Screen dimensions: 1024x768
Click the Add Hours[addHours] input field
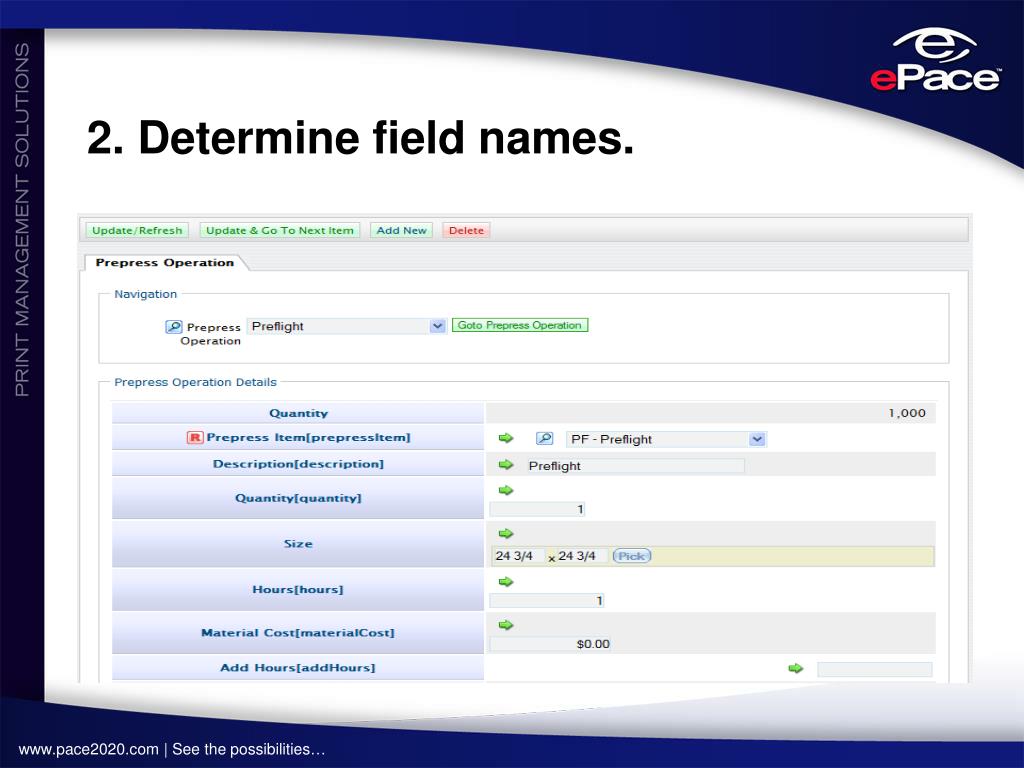(875, 669)
